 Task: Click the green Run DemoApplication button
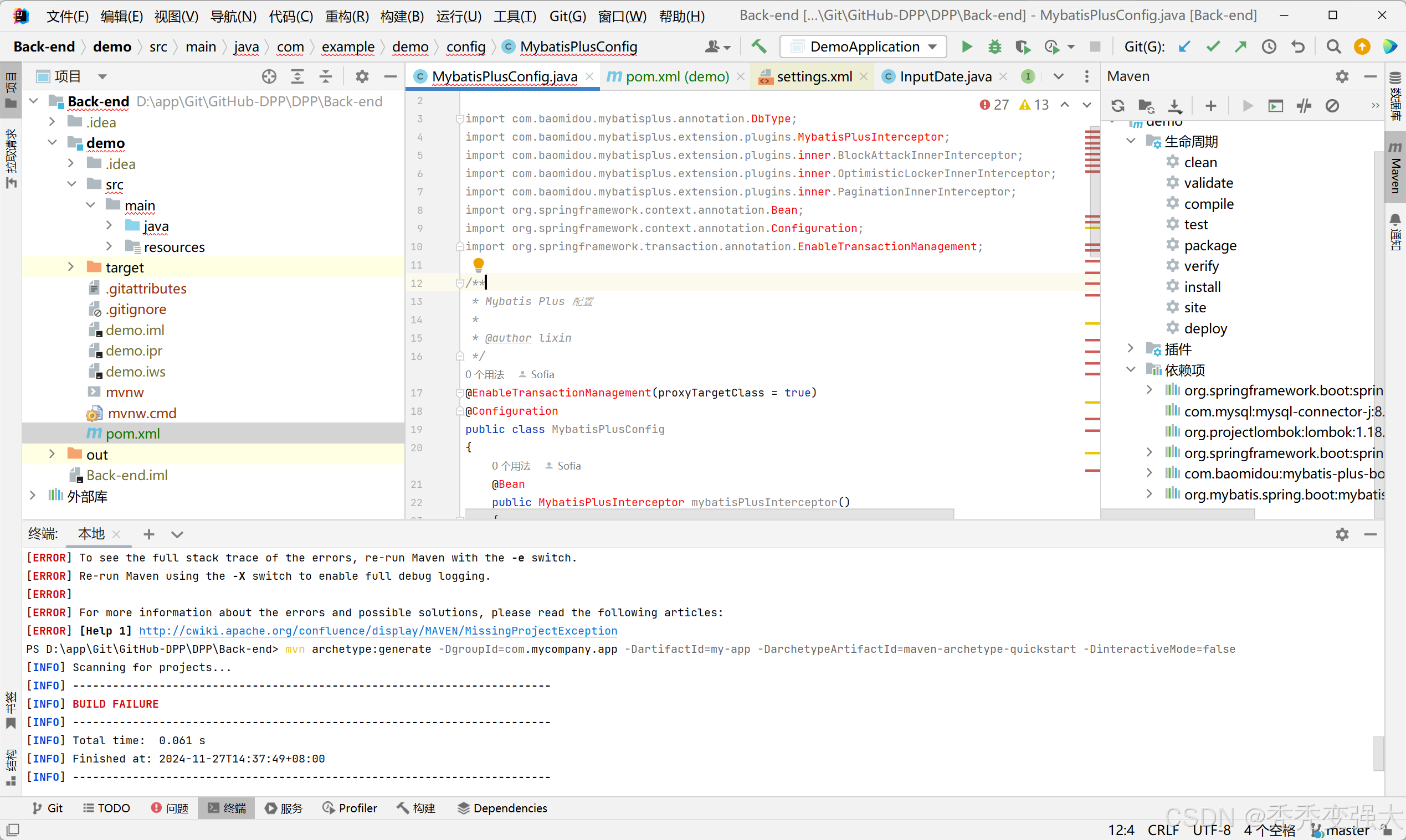[x=967, y=47]
